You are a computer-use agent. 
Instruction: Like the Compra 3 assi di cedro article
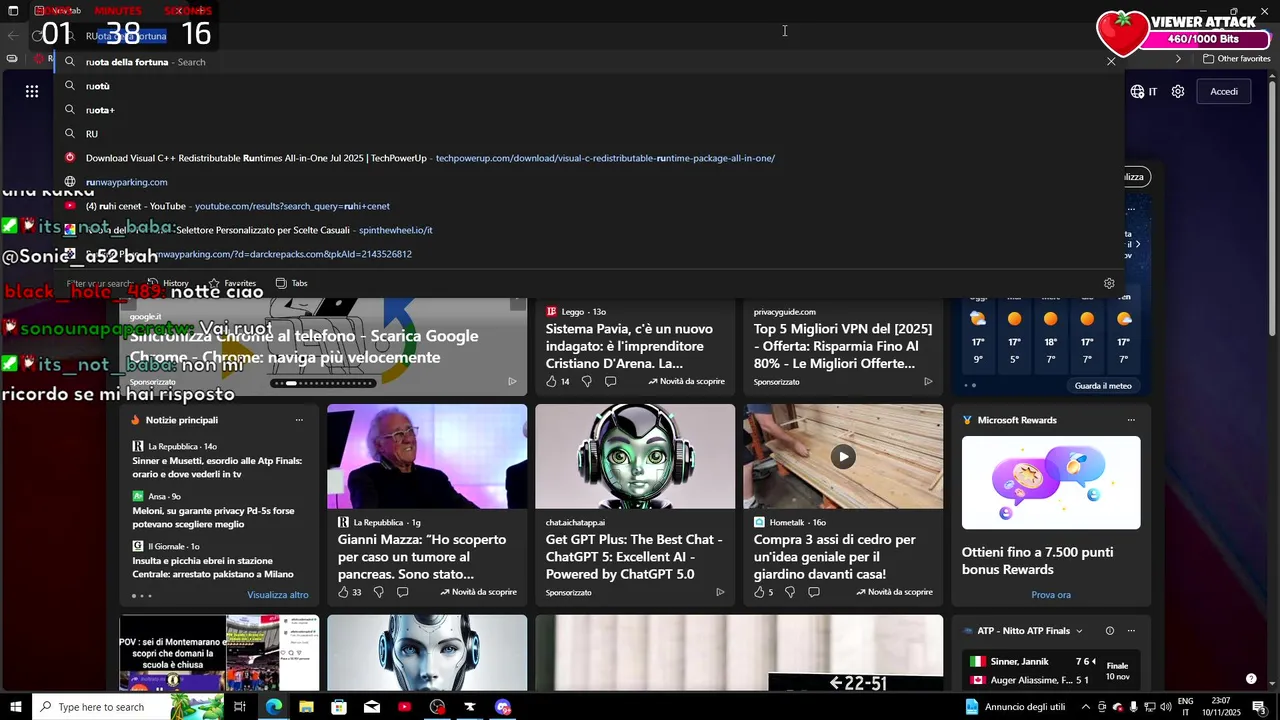point(761,592)
